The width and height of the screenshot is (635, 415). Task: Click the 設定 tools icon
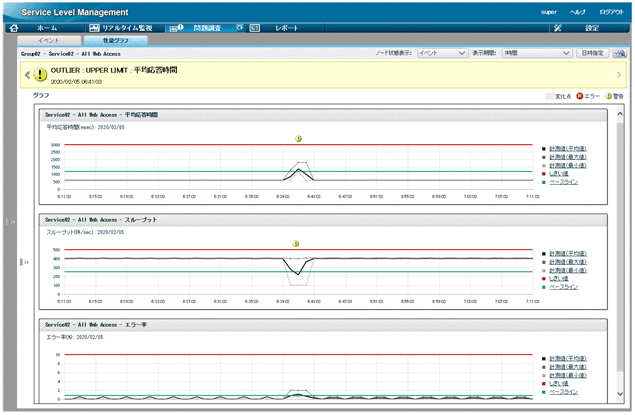[x=557, y=28]
